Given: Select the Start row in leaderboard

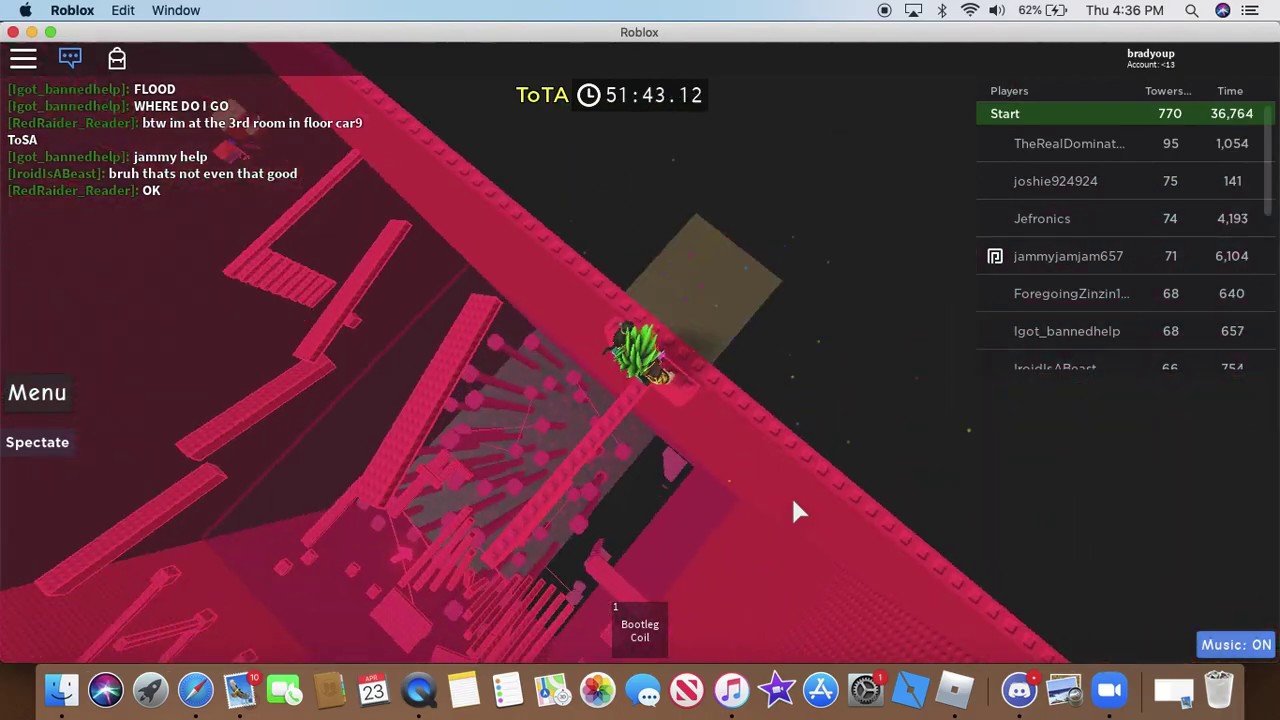Looking at the screenshot, I should coord(1120,114).
